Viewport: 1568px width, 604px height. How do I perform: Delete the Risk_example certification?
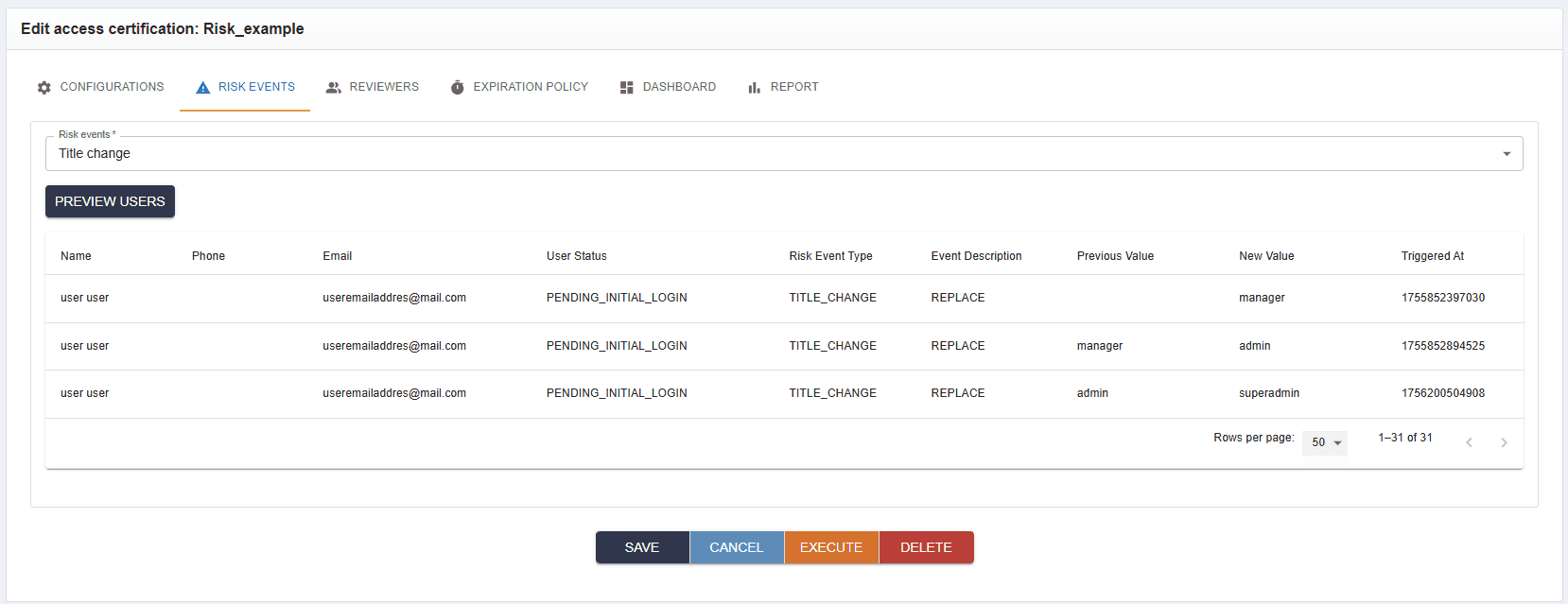(926, 547)
